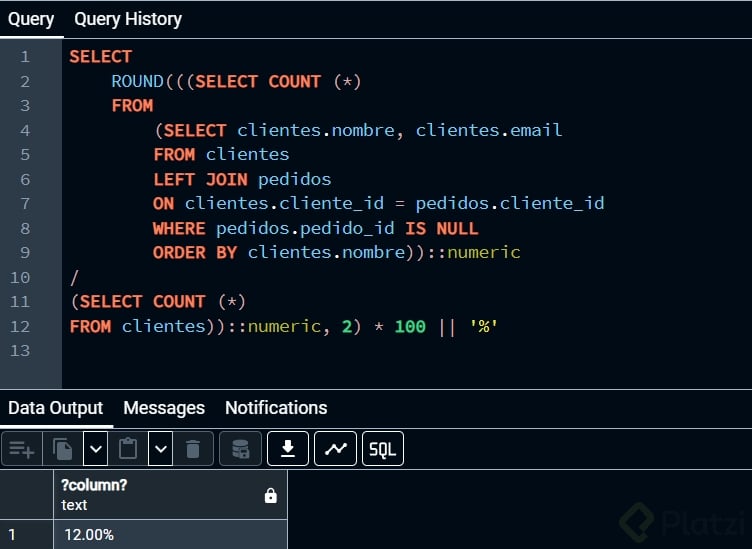Viewport: 752px width, 549px height.
Task: Click the Add row icon
Action: tap(22, 449)
